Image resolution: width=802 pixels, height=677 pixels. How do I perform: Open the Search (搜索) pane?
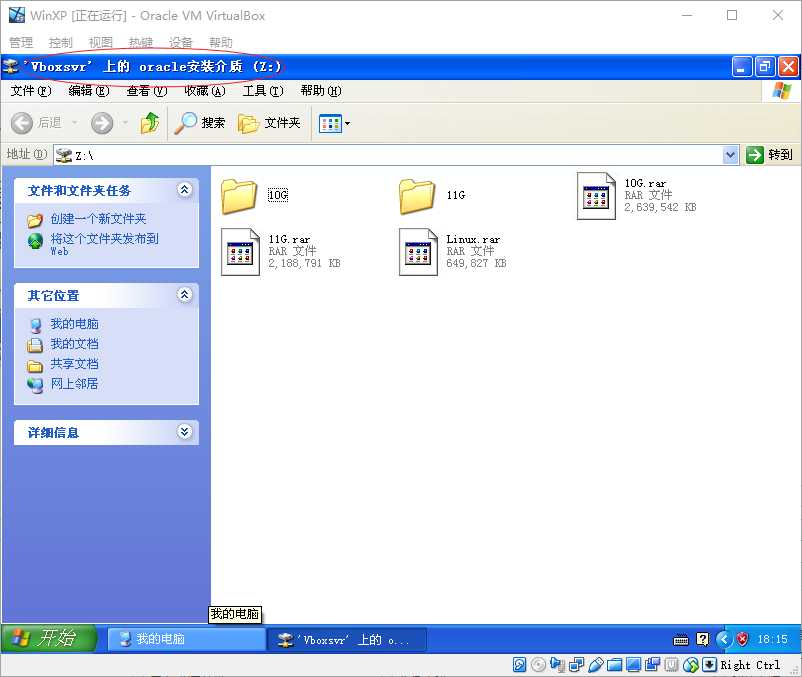click(x=200, y=123)
